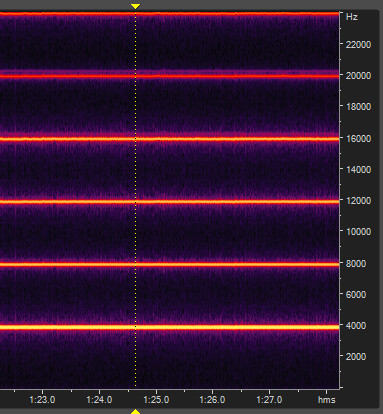The height and width of the screenshot is (414, 383).
Task: Select the 2000 mark on frequency ruler
Action: click(356, 357)
